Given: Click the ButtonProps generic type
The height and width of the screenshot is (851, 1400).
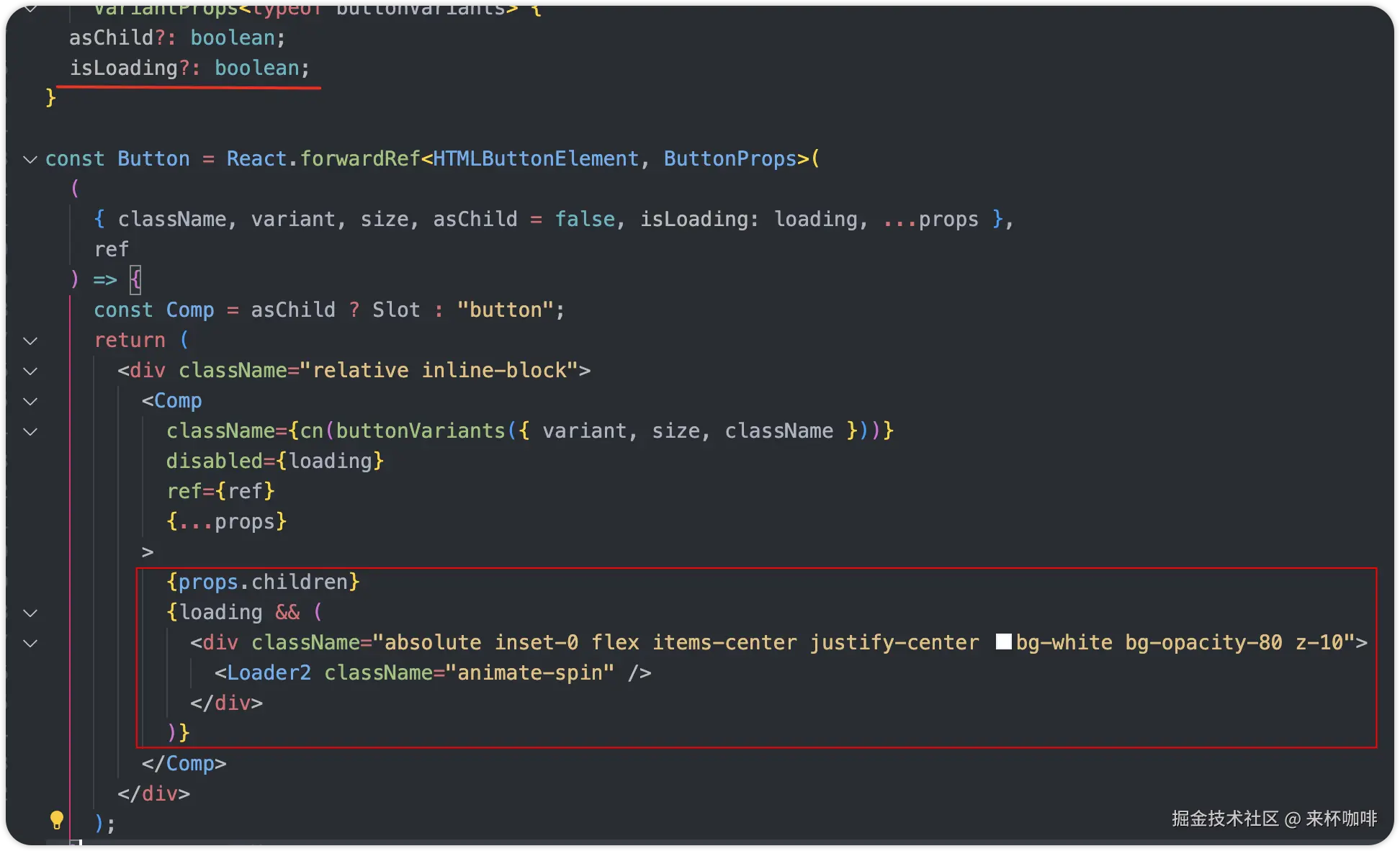Looking at the screenshot, I should [x=730, y=158].
